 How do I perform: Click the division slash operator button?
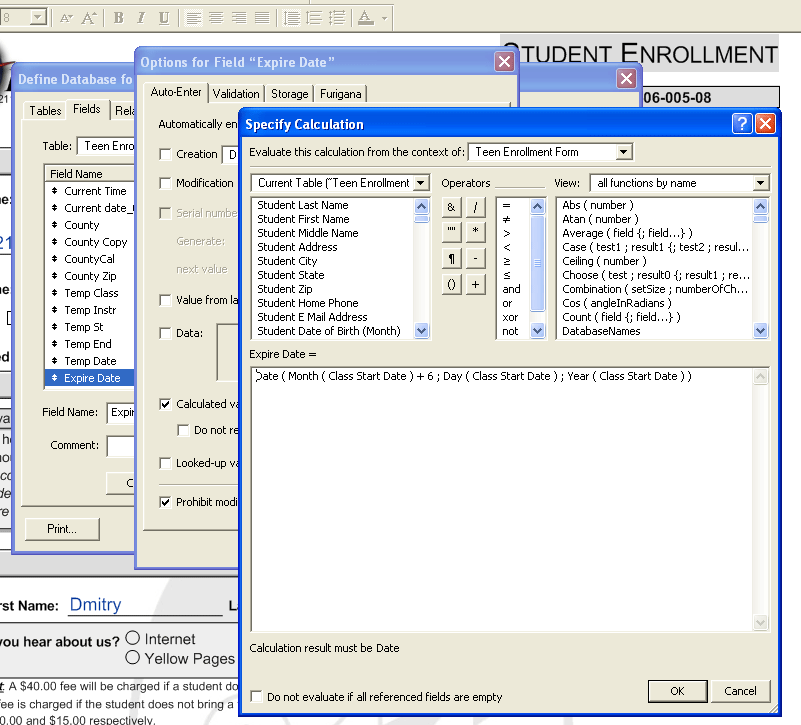pyautogui.click(x=476, y=207)
